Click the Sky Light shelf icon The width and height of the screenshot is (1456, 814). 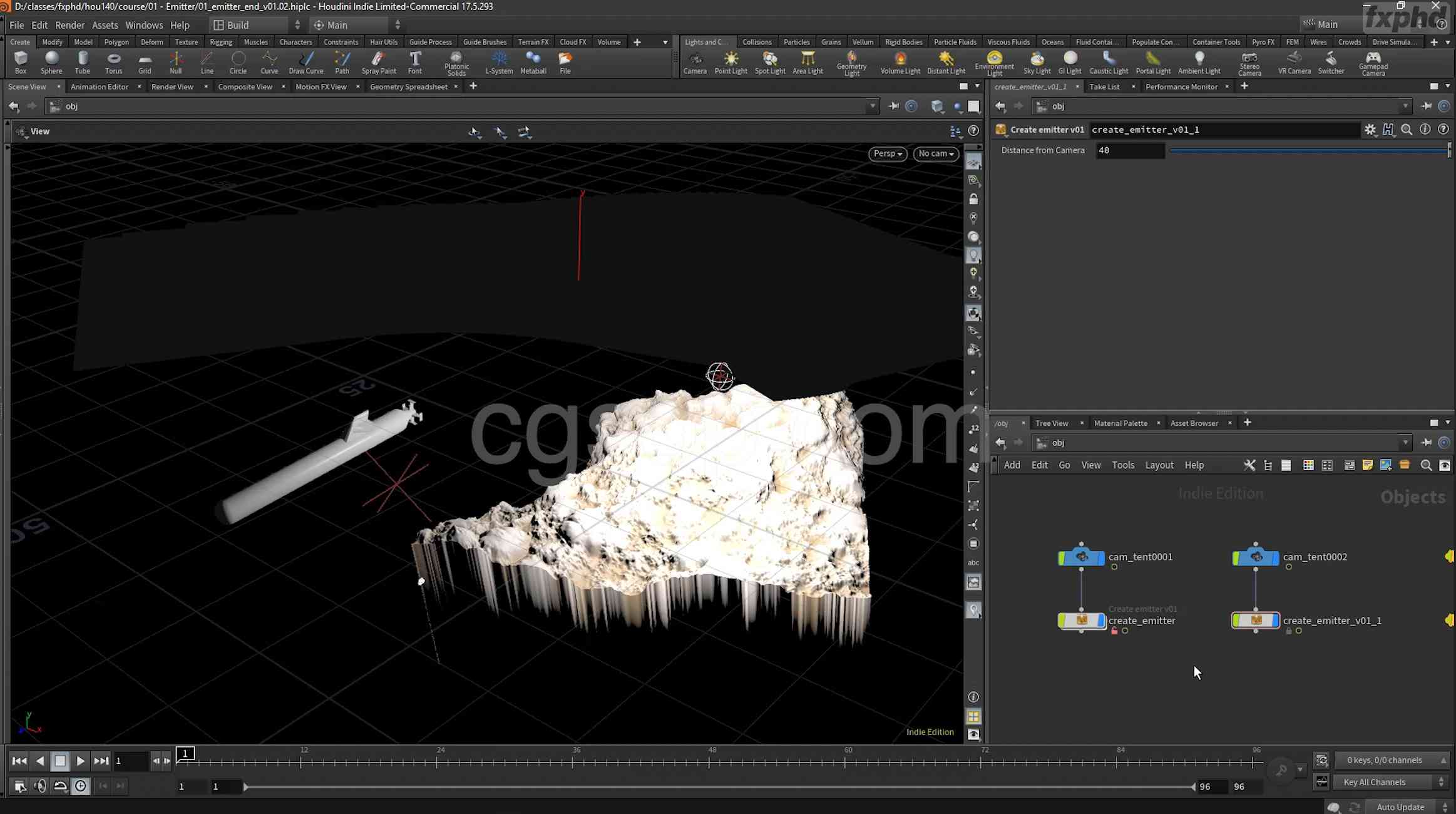(x=1037, y=62)
